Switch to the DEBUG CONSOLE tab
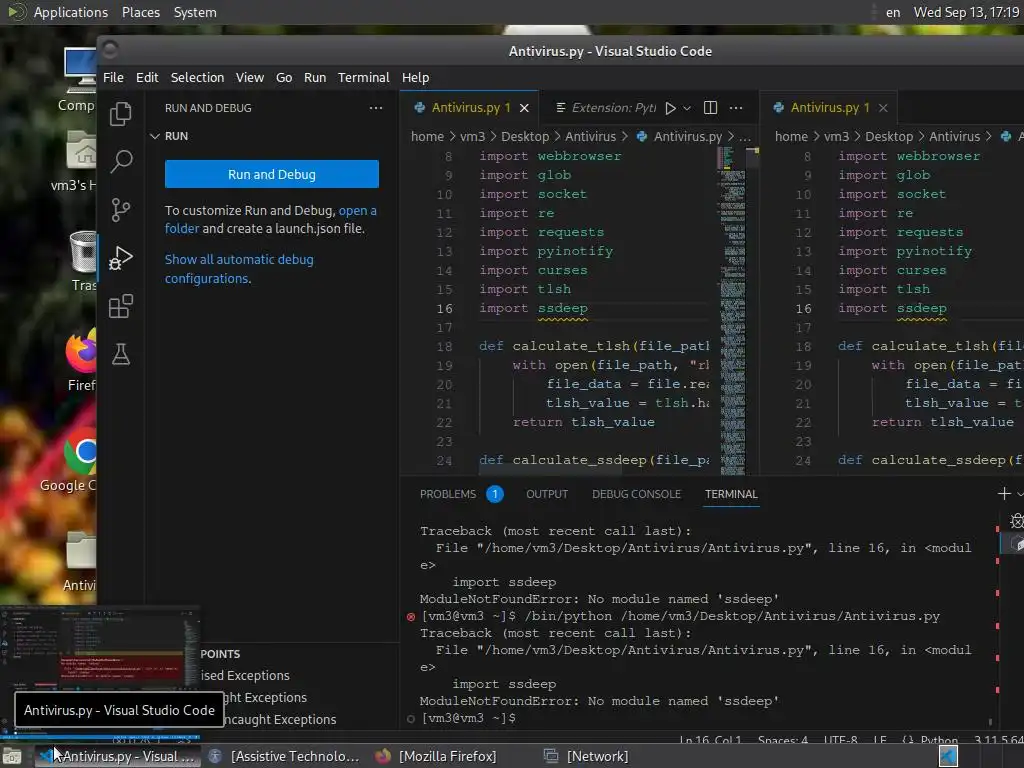 637,494
